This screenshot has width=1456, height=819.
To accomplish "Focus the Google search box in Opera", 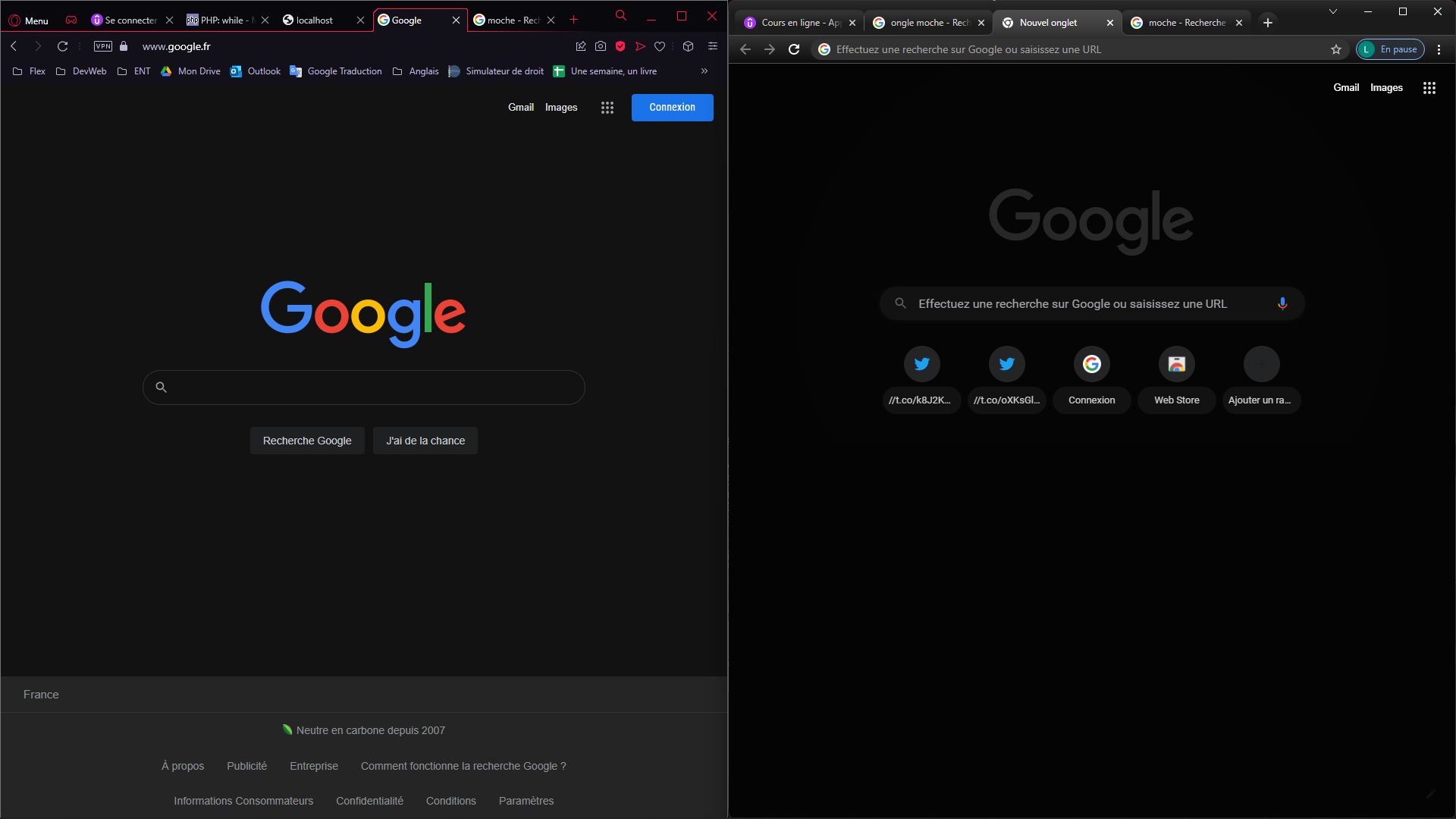I will 364,388.
